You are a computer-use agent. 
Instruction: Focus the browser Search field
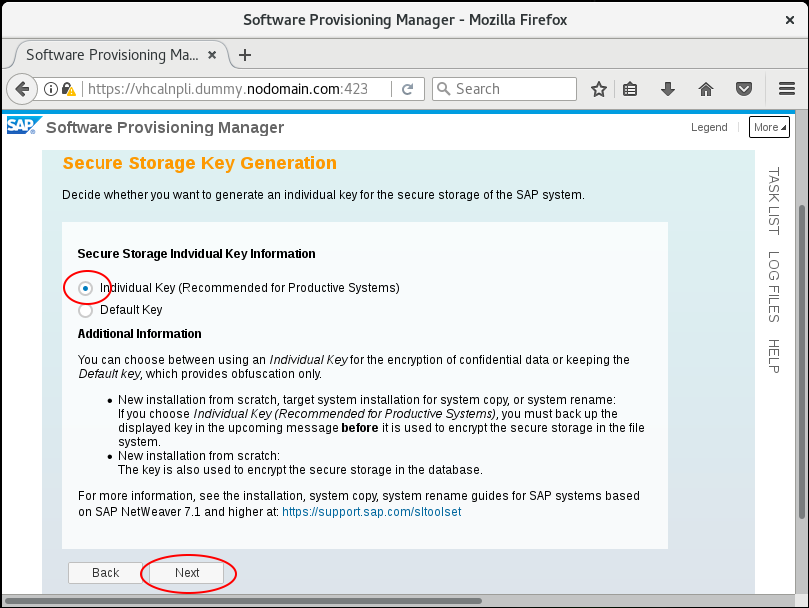pyautogui.click(x=505, y=89)
